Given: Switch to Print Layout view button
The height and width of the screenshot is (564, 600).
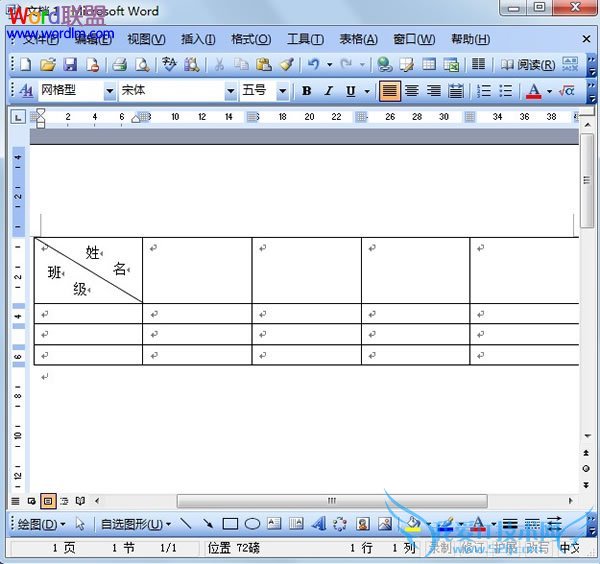Looking at the screenshot, I should coord(48,501).
